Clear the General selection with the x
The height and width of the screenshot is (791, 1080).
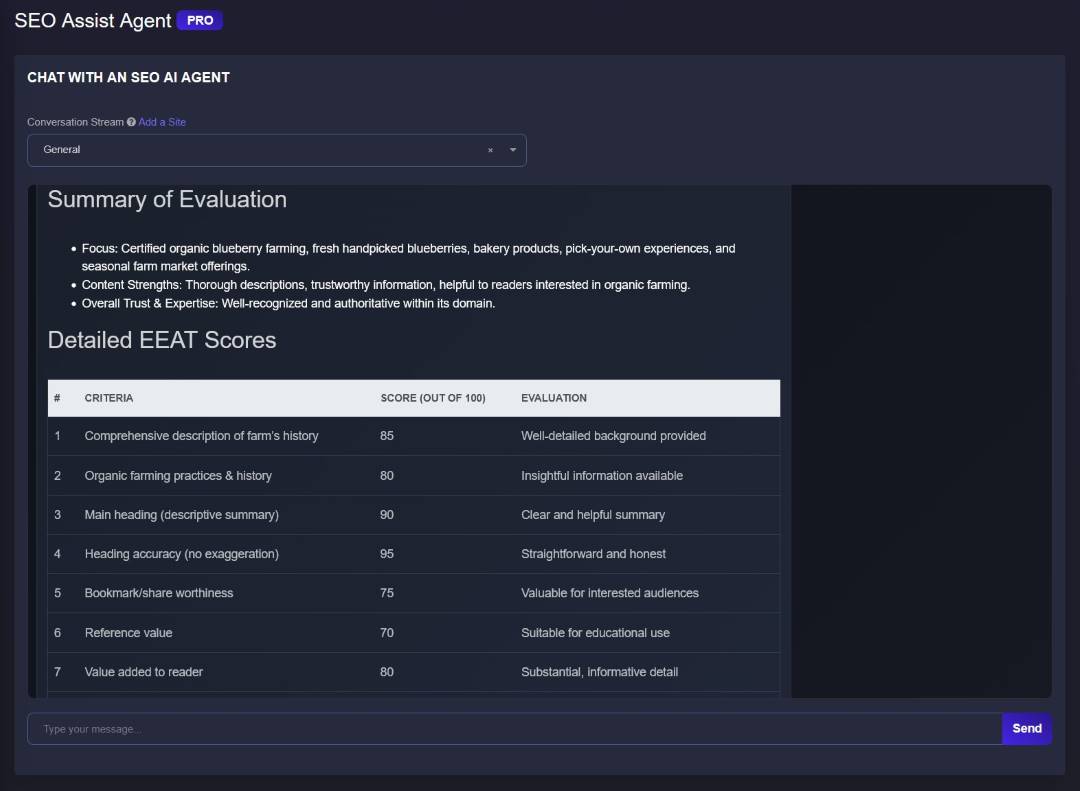click(490, 150)
